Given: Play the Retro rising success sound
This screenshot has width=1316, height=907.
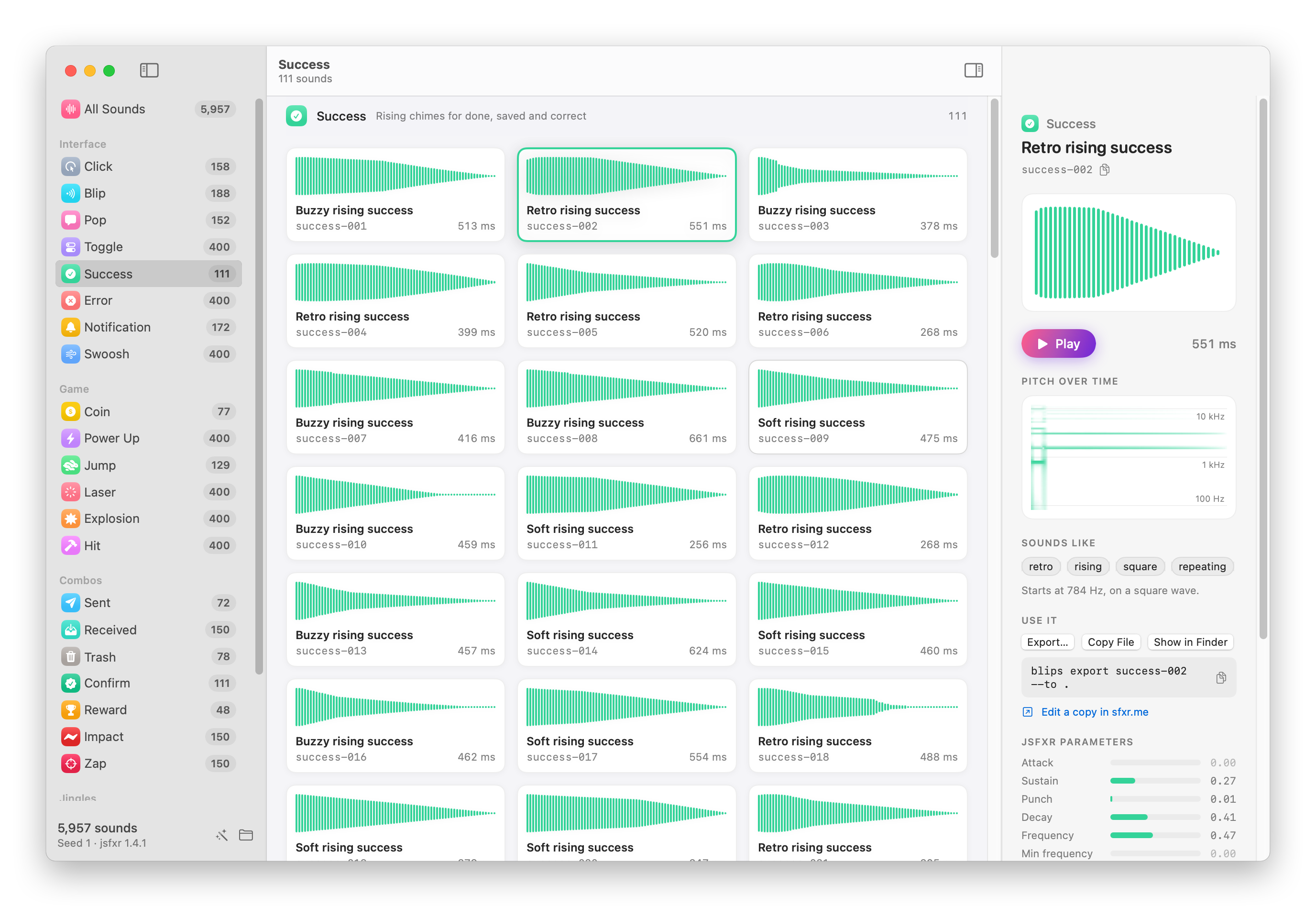Looking at the screenshot, I should 1058,344.
